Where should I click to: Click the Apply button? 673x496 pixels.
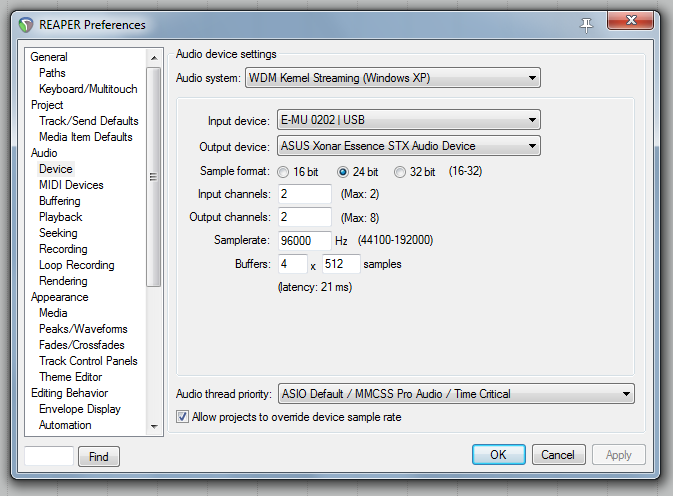tap(618, 455)
